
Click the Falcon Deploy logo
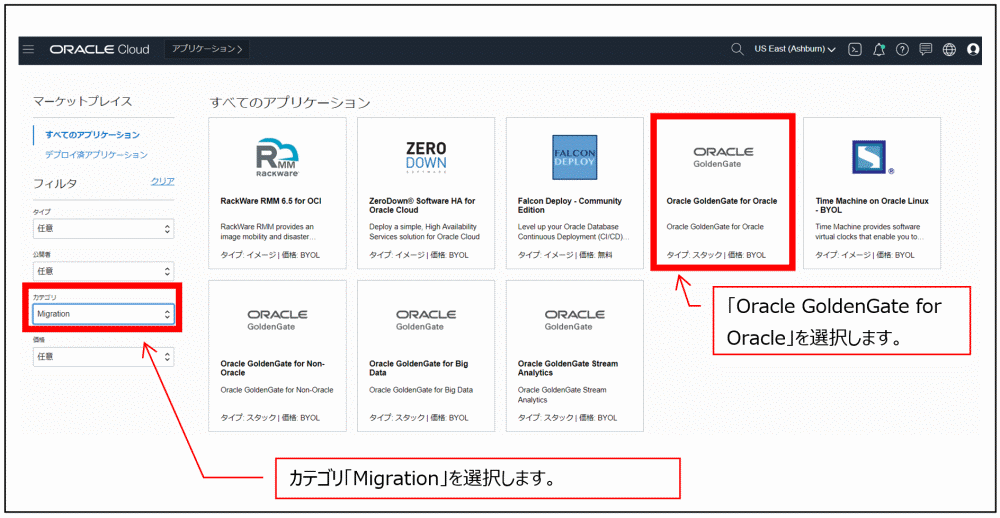pos(575,157)
